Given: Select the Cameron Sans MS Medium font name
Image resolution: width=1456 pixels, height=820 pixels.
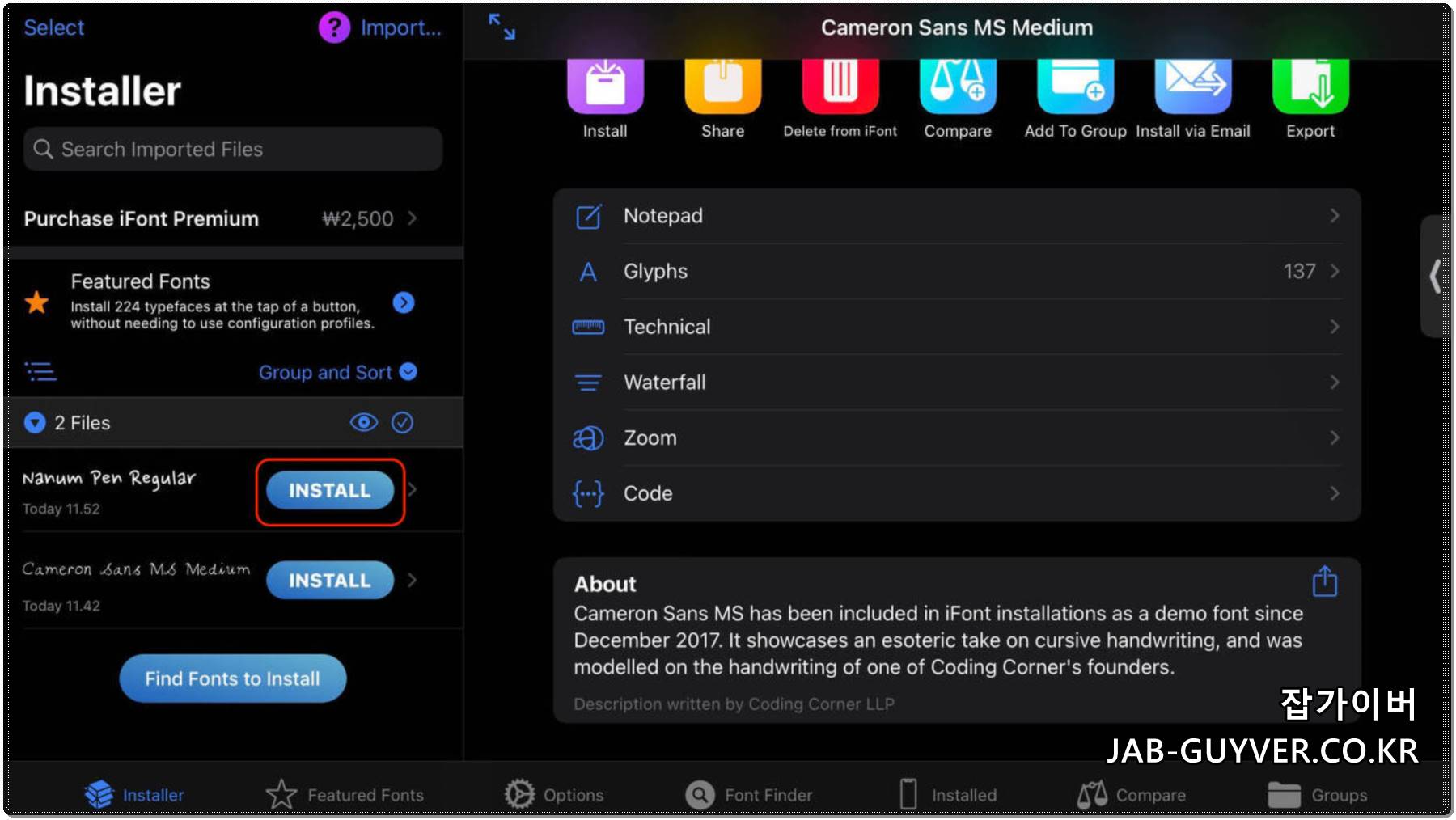Looking at the screenshot, I should pyautogui.click(x=136, y=569).
